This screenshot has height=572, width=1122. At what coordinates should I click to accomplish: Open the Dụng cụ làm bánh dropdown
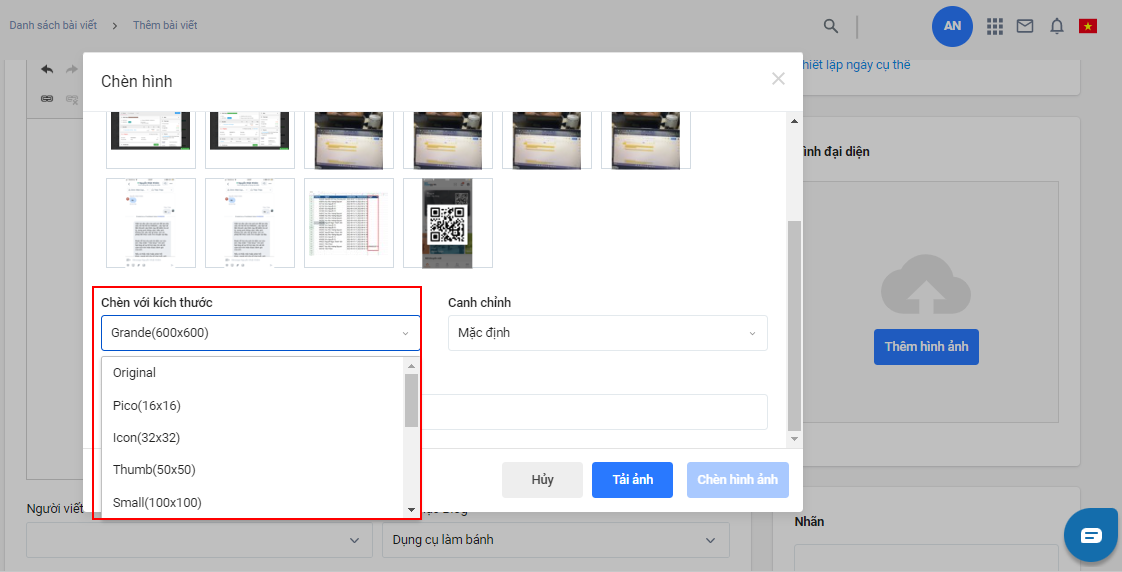tap(555, 540)
